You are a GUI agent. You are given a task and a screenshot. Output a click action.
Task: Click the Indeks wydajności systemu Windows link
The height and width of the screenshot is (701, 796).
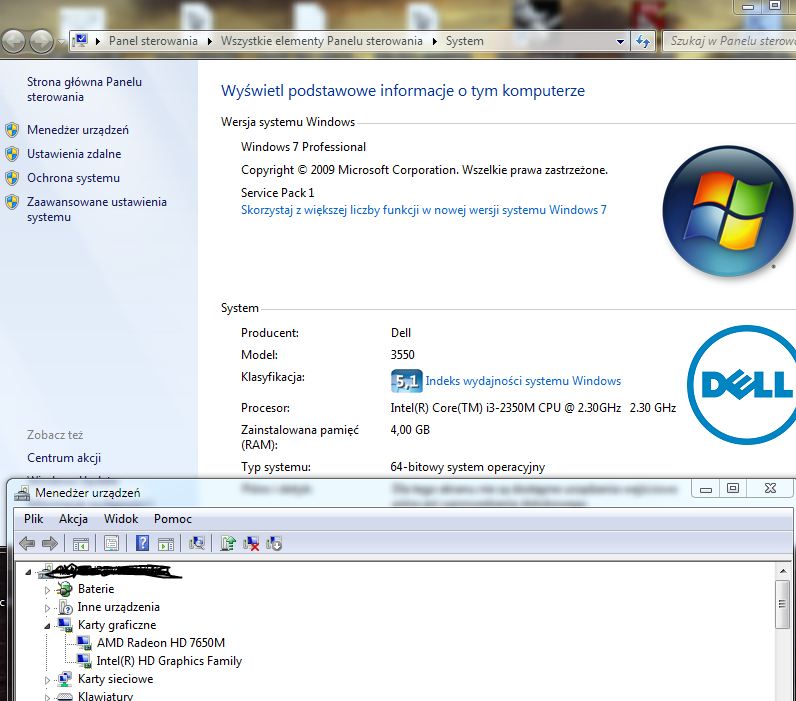point(523,381)
